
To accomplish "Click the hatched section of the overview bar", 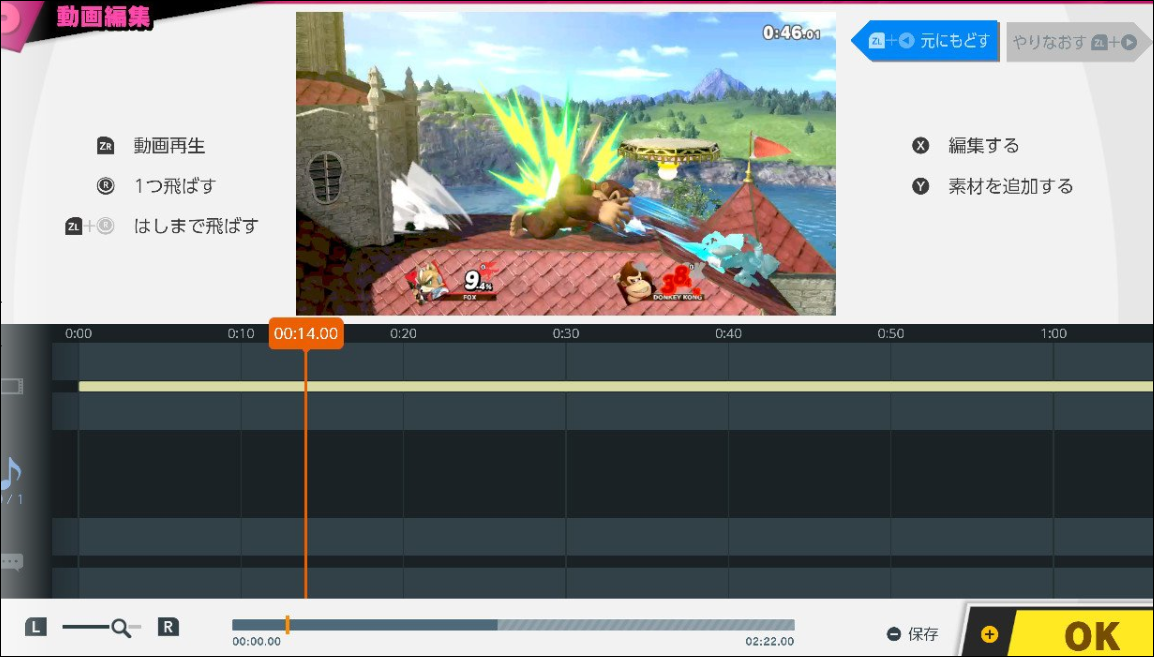I will pos(646,625).
